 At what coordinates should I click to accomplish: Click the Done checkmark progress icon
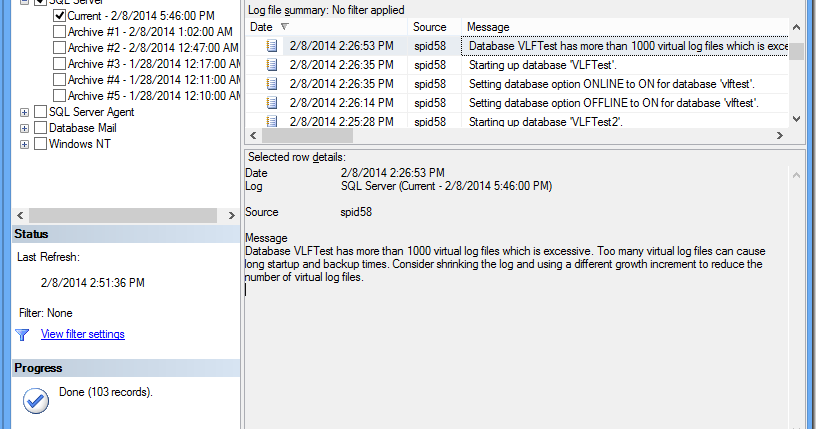click(36, 400)
